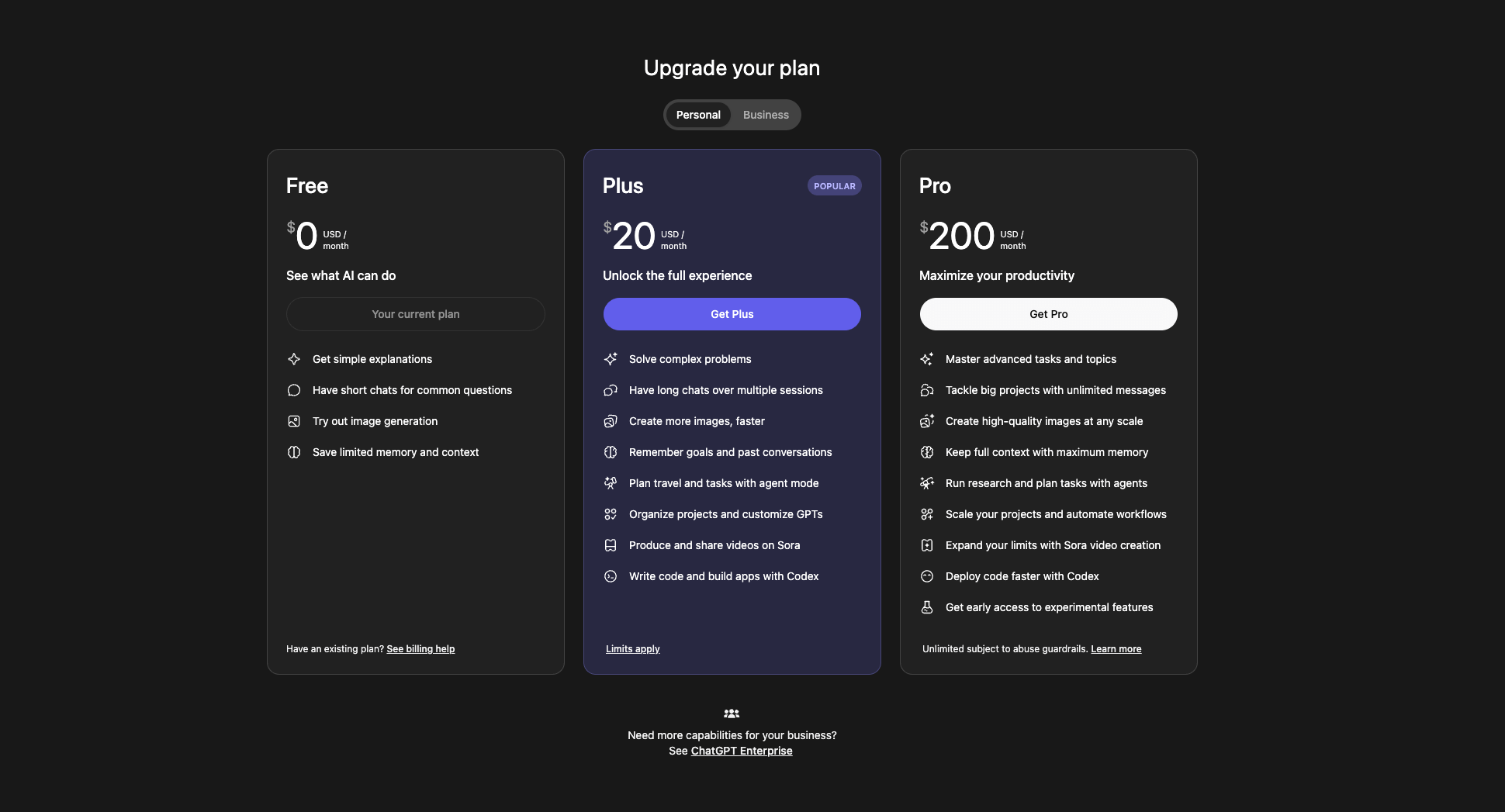This screenshot has height=812, width=1505.
Task: Switch to the Business plan tab
Action: [765, 114]
